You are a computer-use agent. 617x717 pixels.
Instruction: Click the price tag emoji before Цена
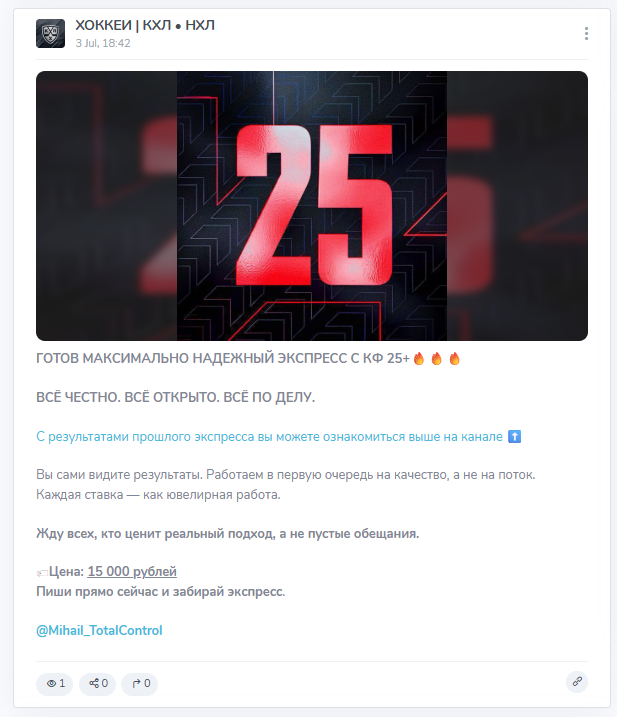42,573
